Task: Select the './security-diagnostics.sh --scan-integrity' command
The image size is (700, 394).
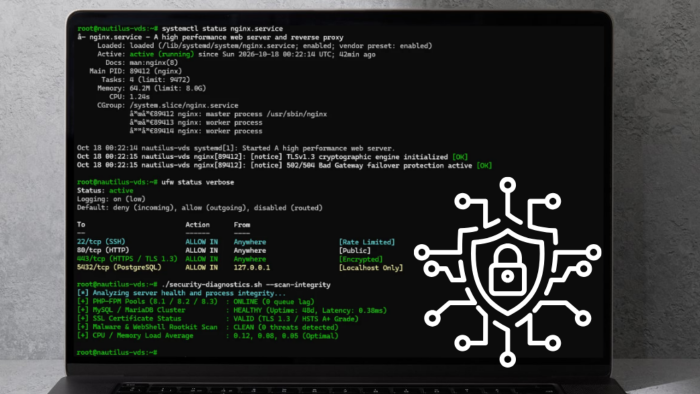Action: click(x=246, y=284)
